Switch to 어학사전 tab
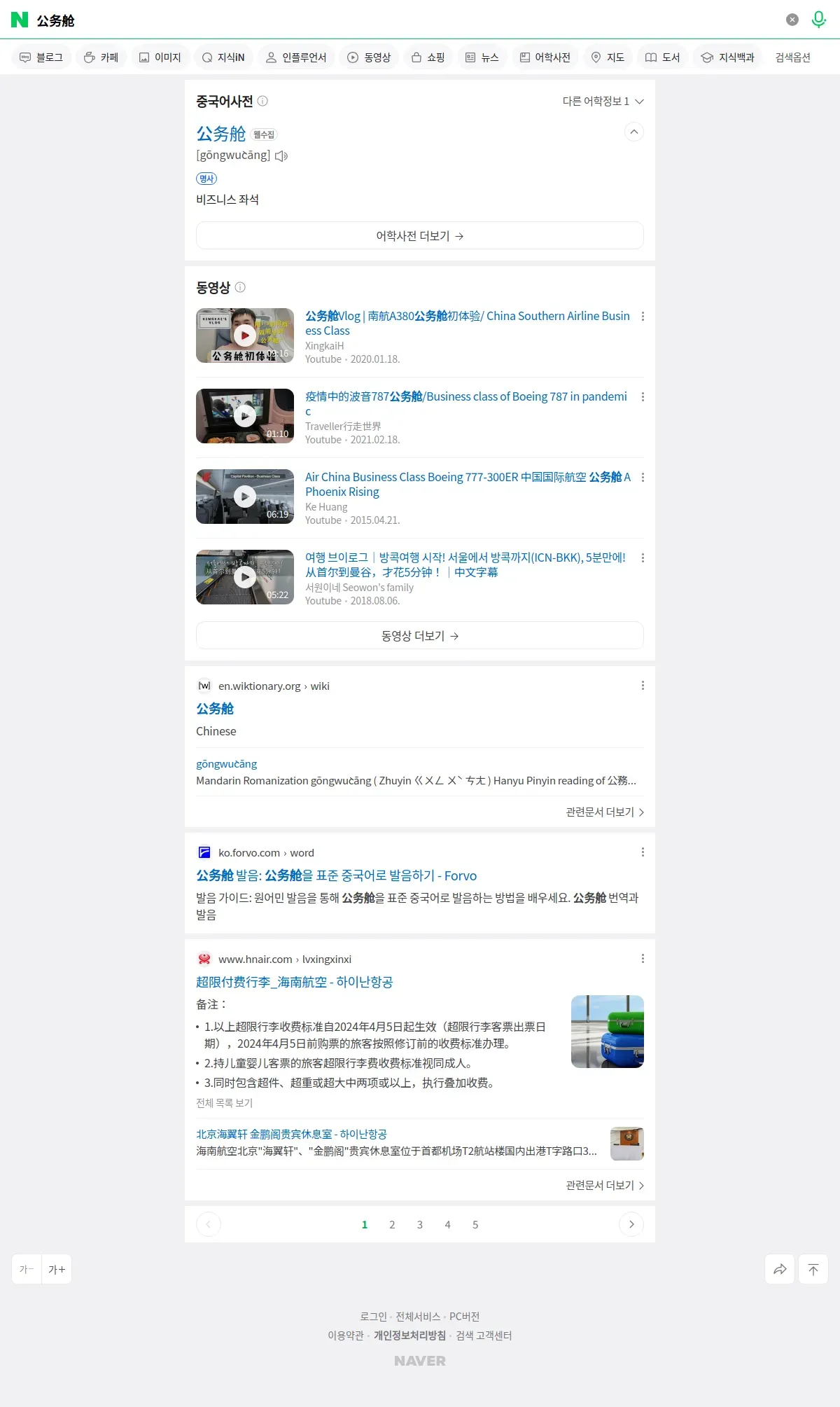The image size is (840, 1407). click(x=545, y=57)
